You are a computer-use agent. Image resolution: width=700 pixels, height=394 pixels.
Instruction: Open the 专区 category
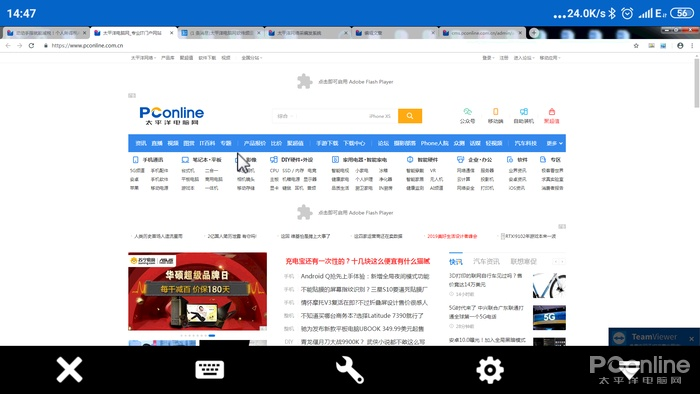tap(550, 159)
